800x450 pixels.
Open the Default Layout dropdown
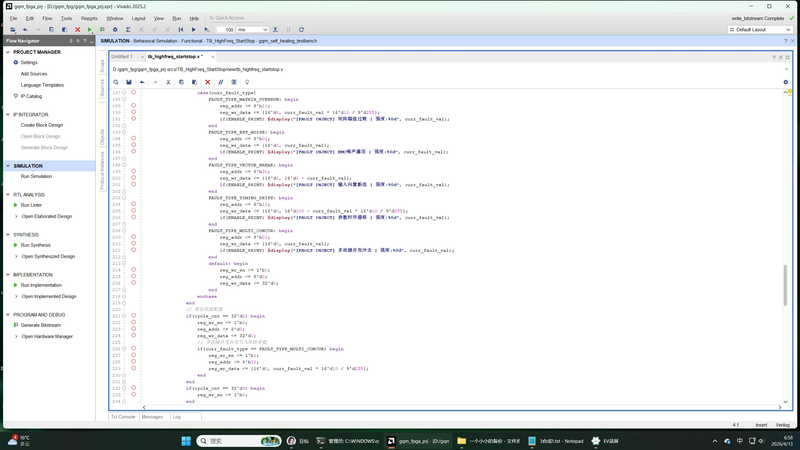(760, 30)
